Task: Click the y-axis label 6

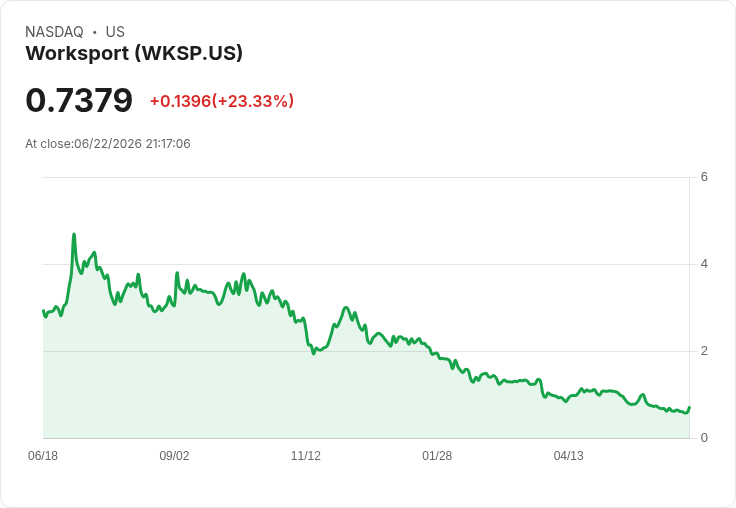Action: 704,177
